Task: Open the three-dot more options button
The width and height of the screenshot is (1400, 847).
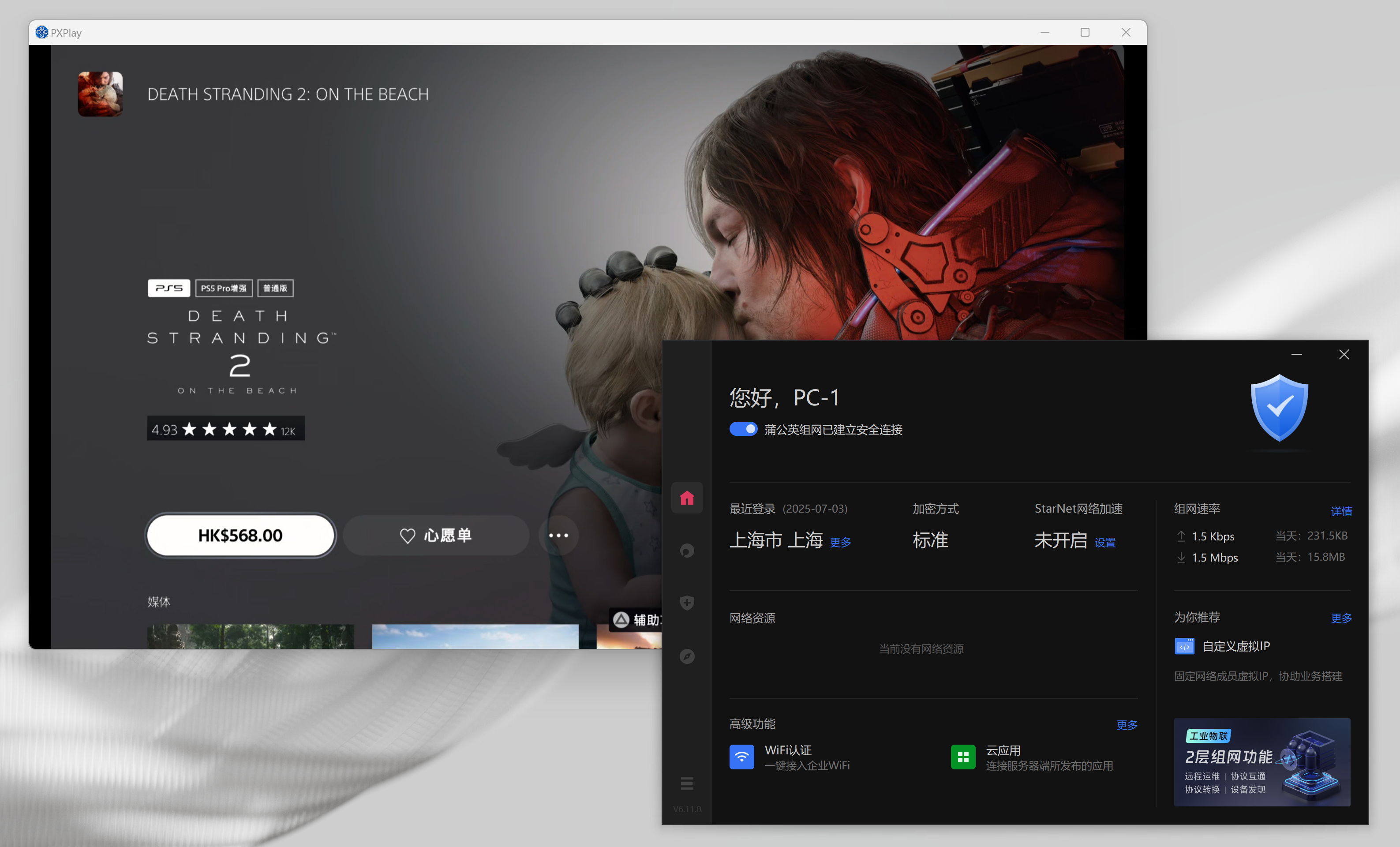Action: [x=558, y=535]
